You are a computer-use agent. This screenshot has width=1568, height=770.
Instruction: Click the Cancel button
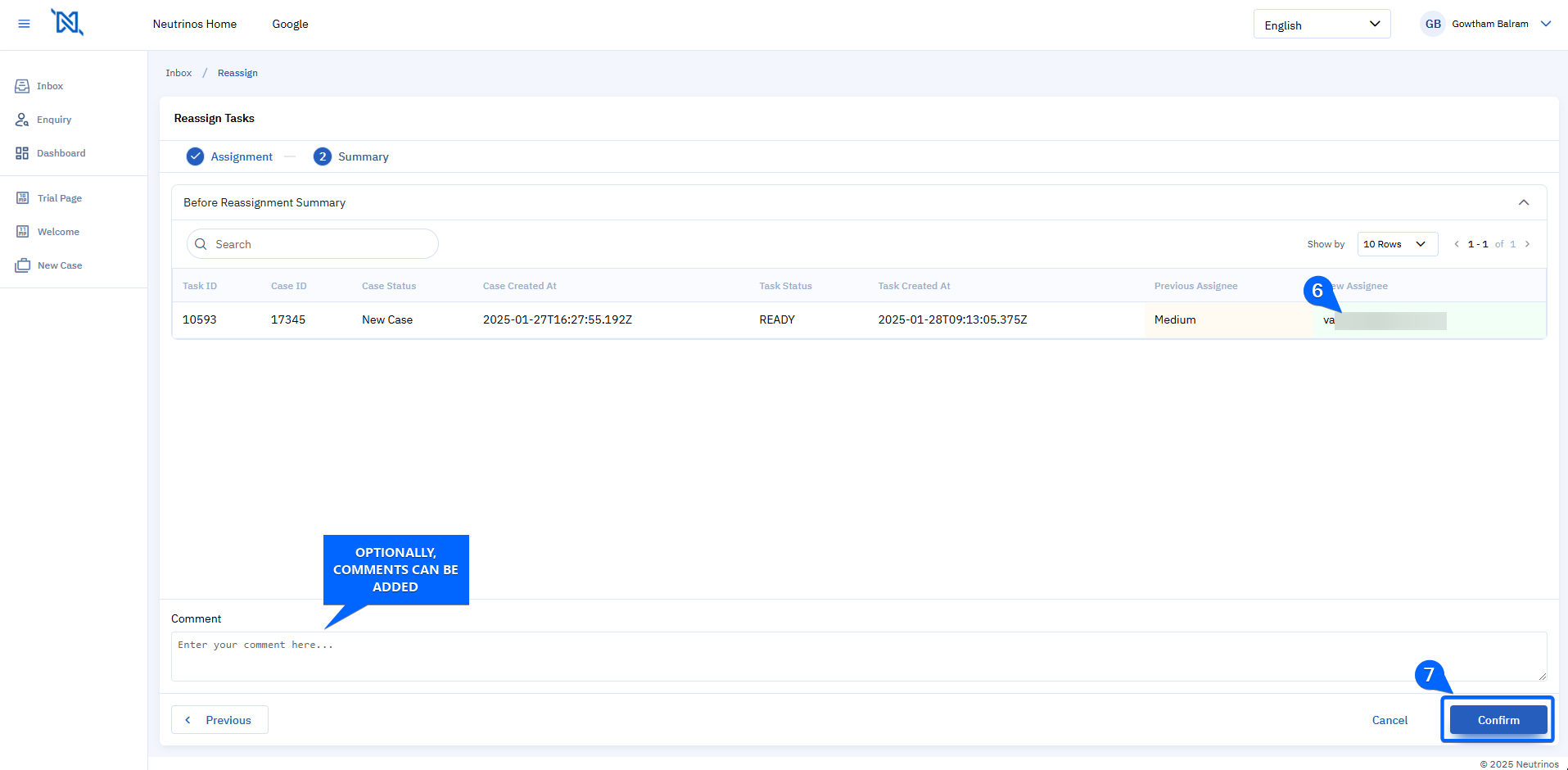tap(1390, 720)
